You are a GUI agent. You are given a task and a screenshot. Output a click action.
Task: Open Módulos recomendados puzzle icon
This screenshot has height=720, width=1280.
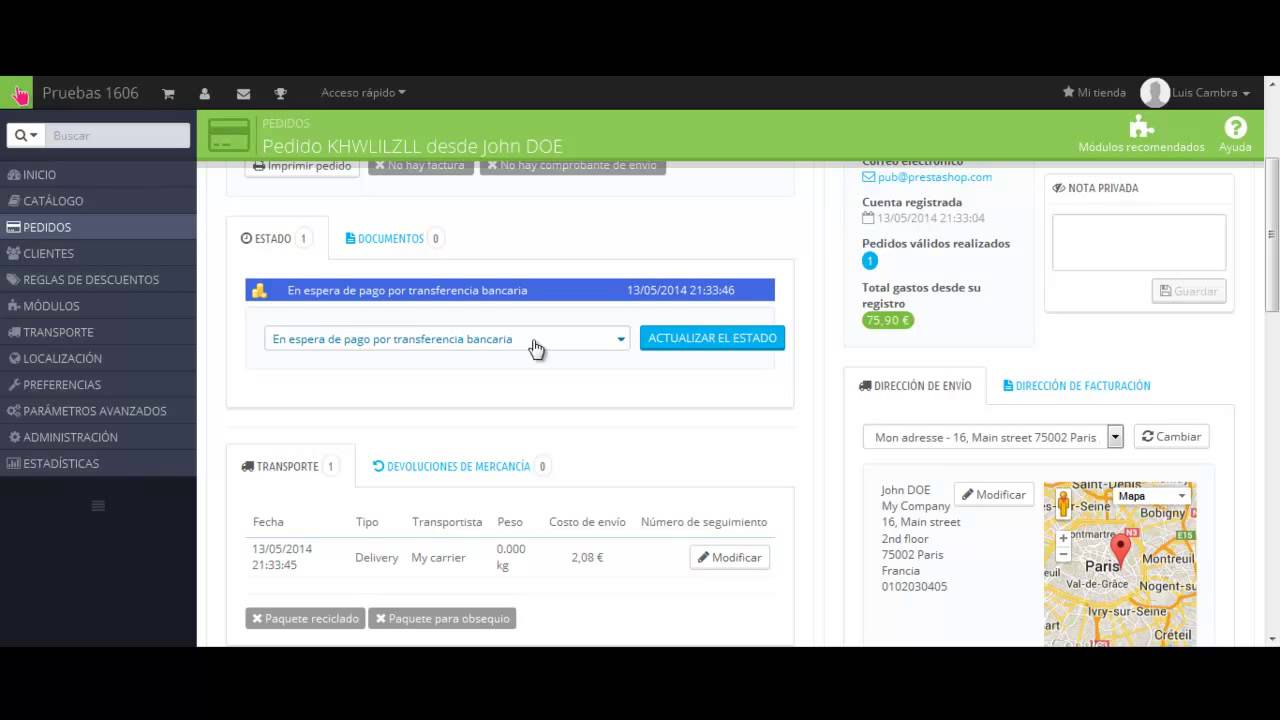point(1141,134)
